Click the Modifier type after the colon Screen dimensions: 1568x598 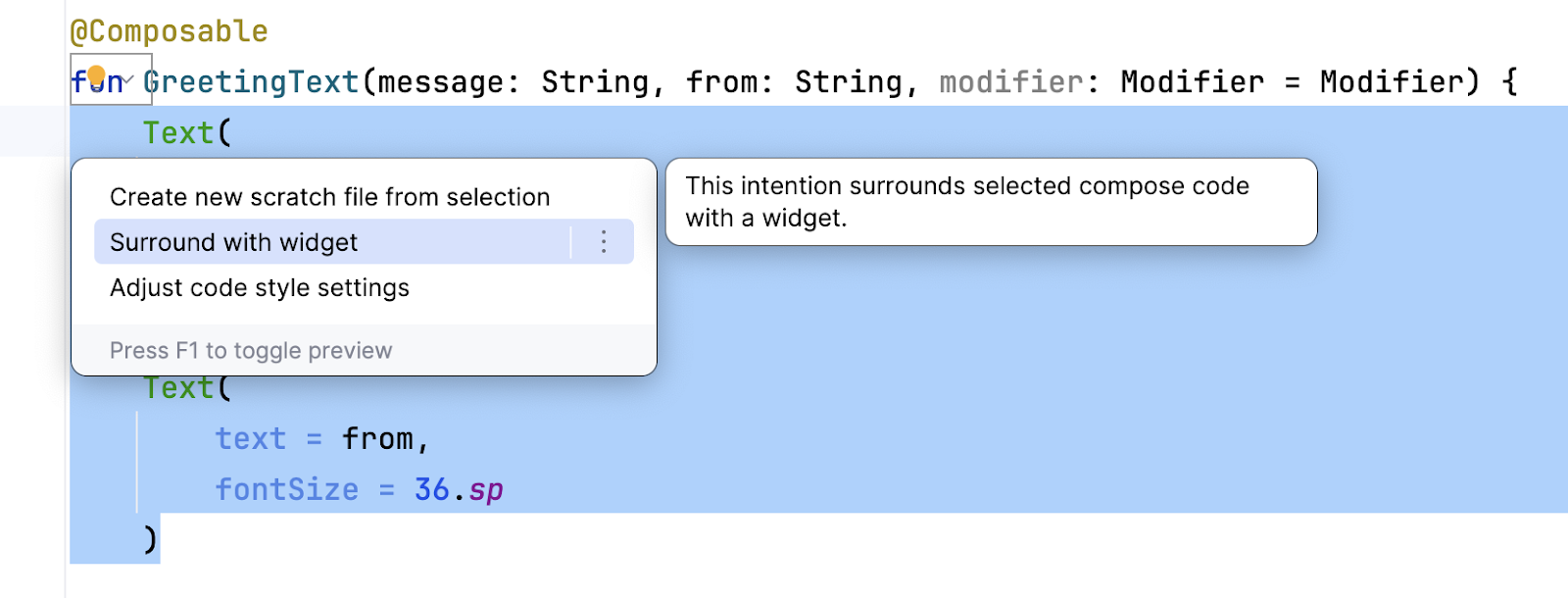1192,82
